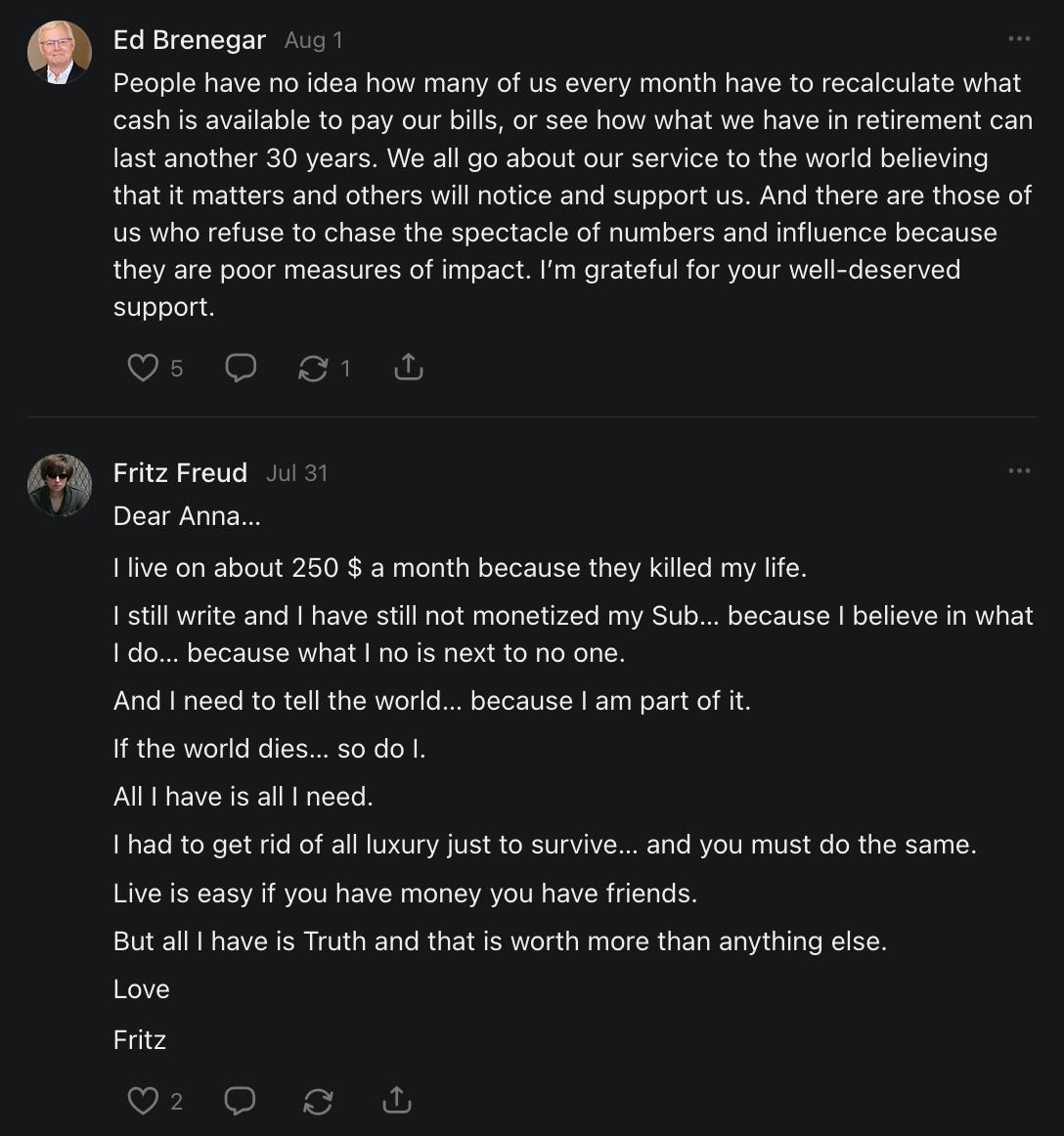Open the more options menu on Fritz Freud's comment
This screenshot has height=1136, width=1064.
pyautogui.click(x=1019, y=471)
